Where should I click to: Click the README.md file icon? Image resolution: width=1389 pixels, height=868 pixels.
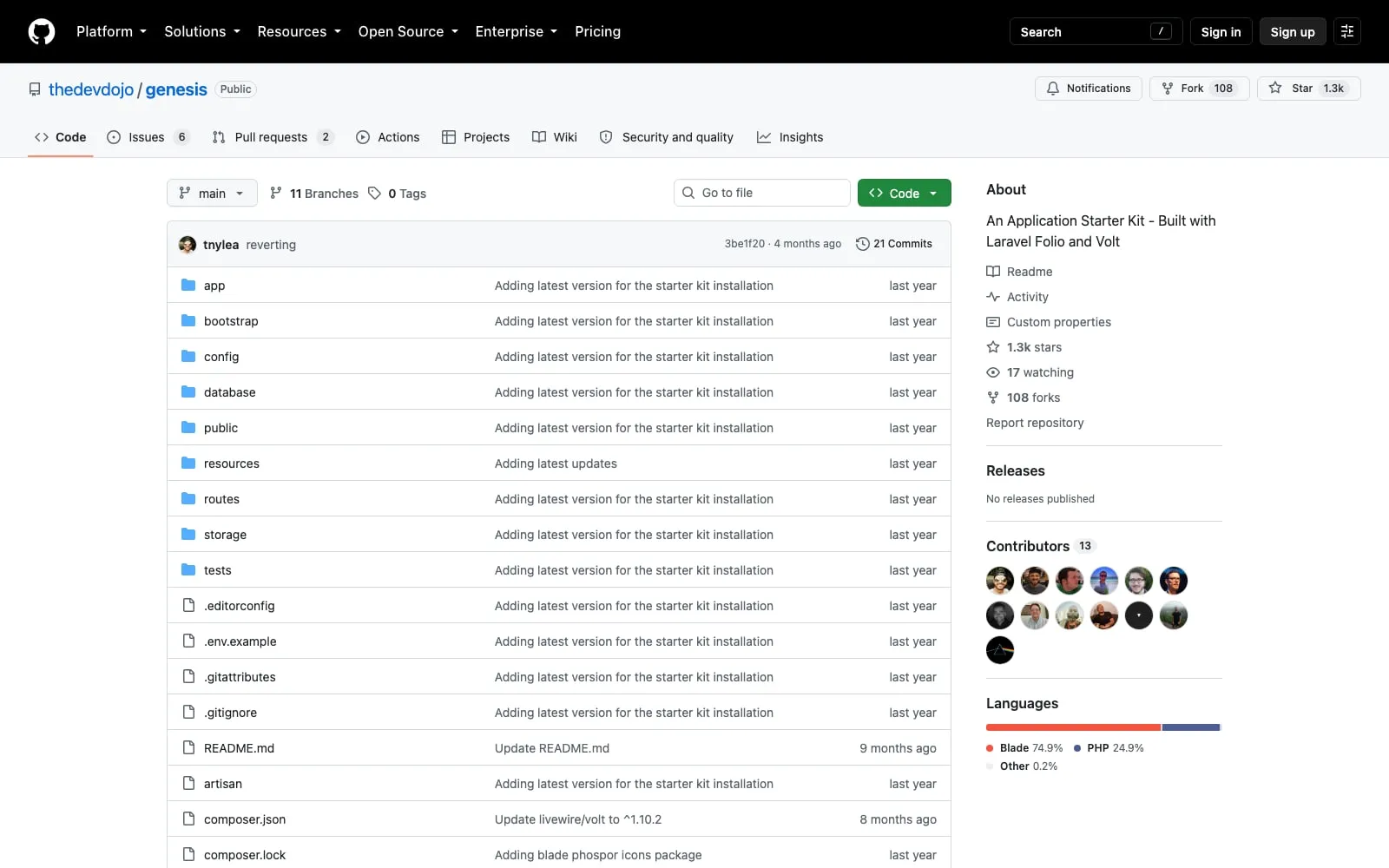[x=188, y=747]
